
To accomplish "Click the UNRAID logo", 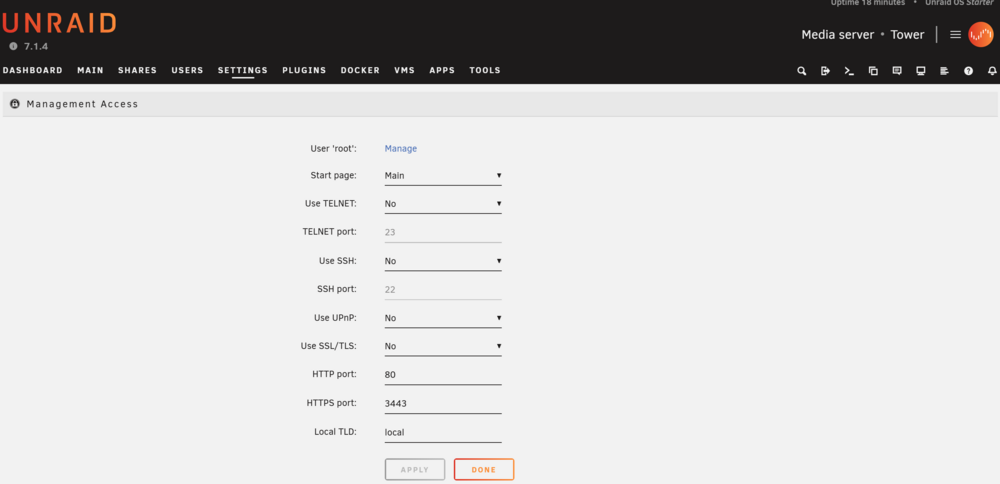I will tap(59, 24).
